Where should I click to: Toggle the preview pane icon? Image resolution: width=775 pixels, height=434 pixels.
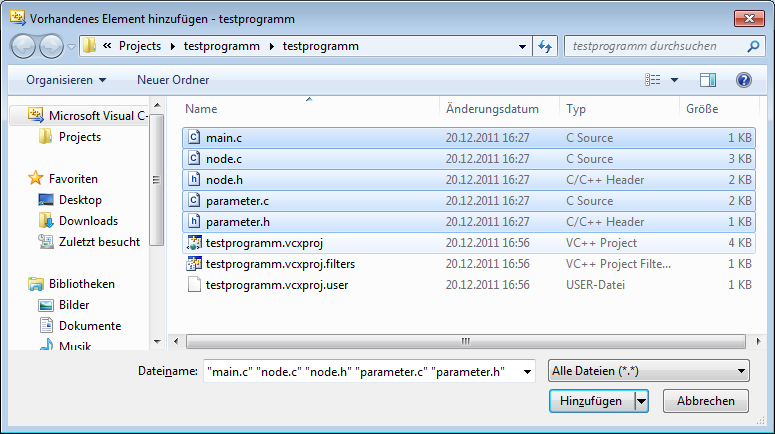point(708,80)
